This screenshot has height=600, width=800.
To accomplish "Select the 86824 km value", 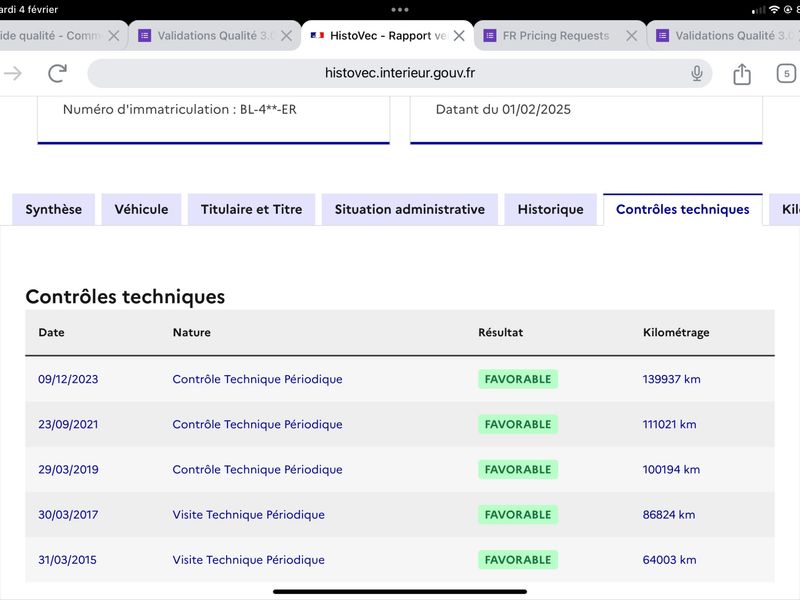I will (x=669, y=515).
